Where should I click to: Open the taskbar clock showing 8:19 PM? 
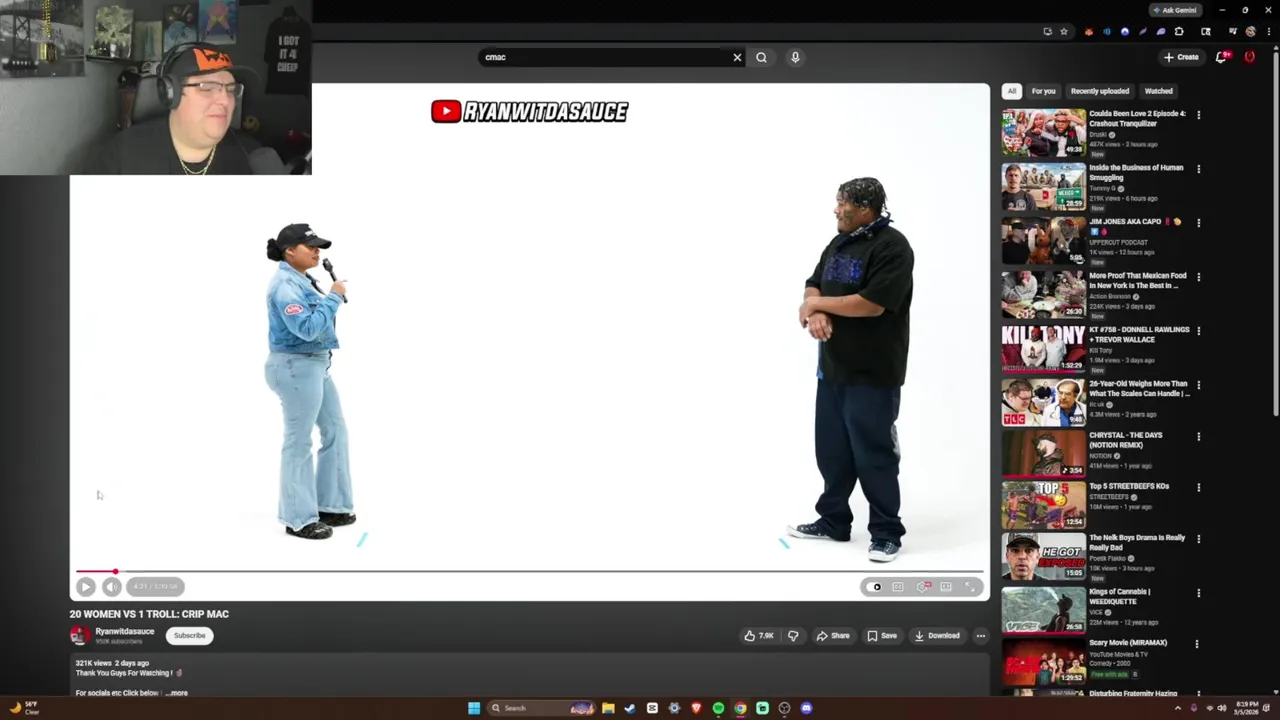click(1247, 708)
